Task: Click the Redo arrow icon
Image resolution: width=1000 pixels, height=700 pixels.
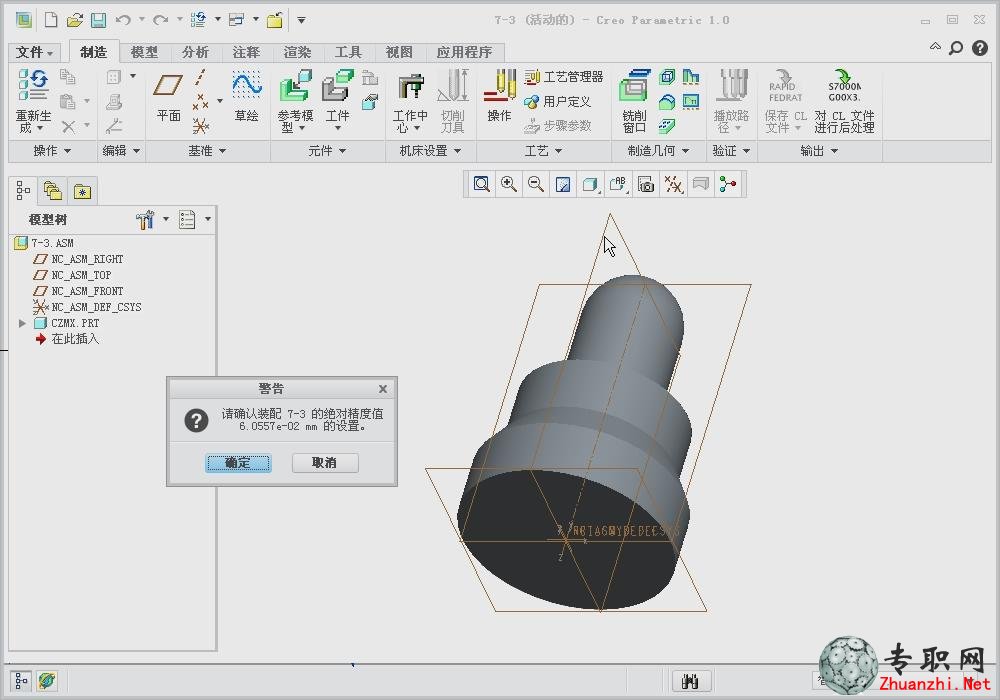Action: (160, 20)
